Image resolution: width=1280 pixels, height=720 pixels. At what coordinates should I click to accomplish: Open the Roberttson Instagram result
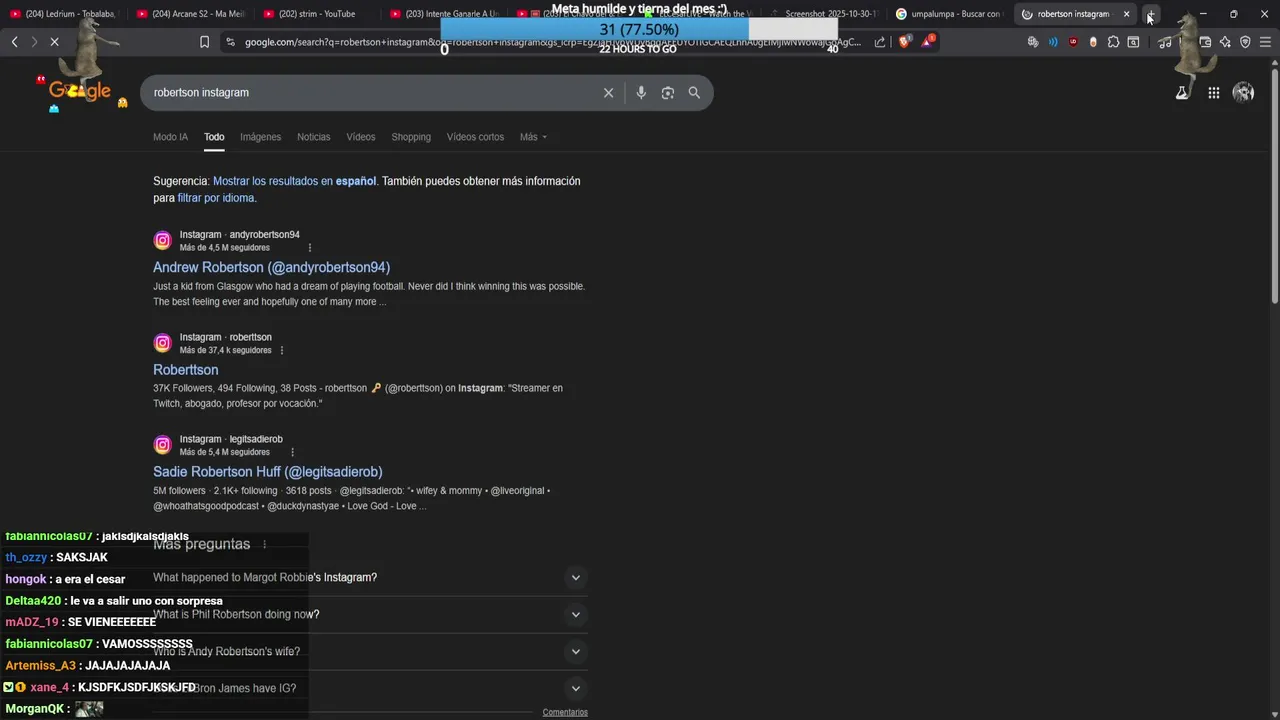coord(185,370)
